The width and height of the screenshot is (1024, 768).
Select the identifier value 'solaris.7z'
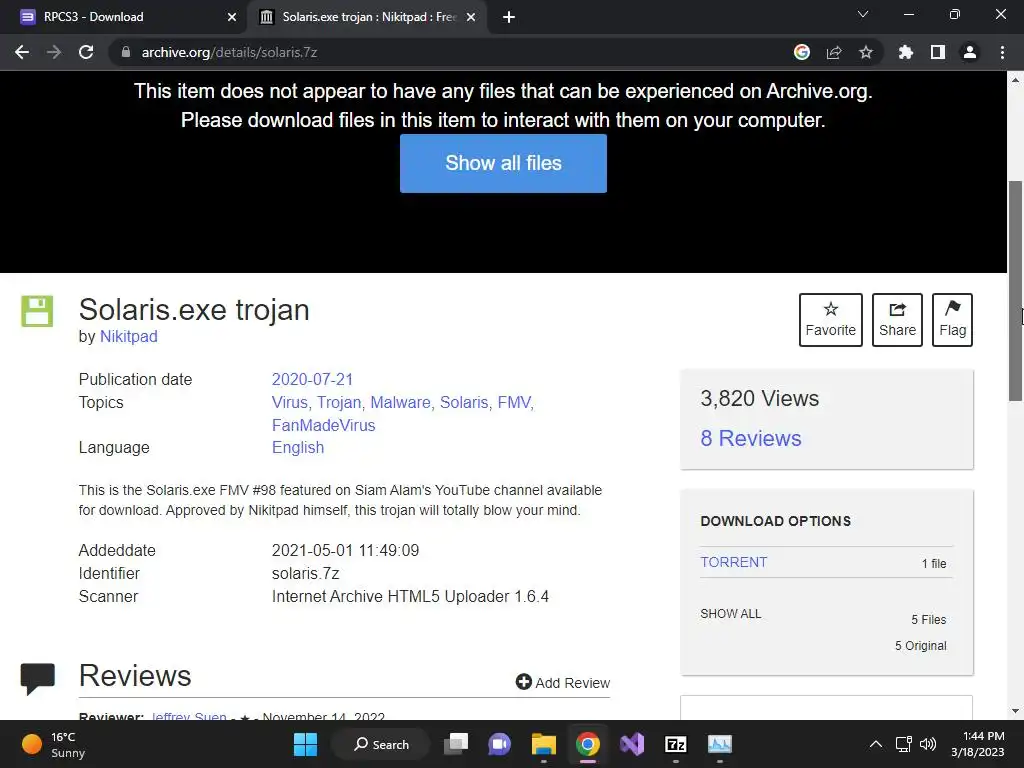306,573
